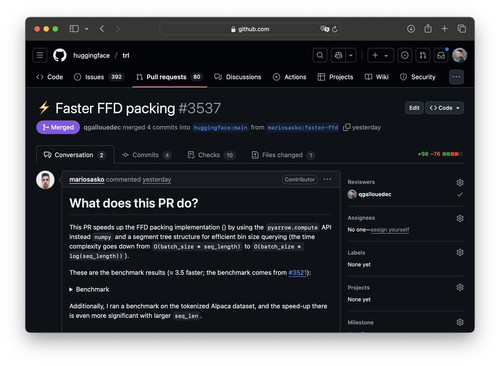500x366 pixels.
Task: Click the translate icon in address bar
Action: coord(324,29)
